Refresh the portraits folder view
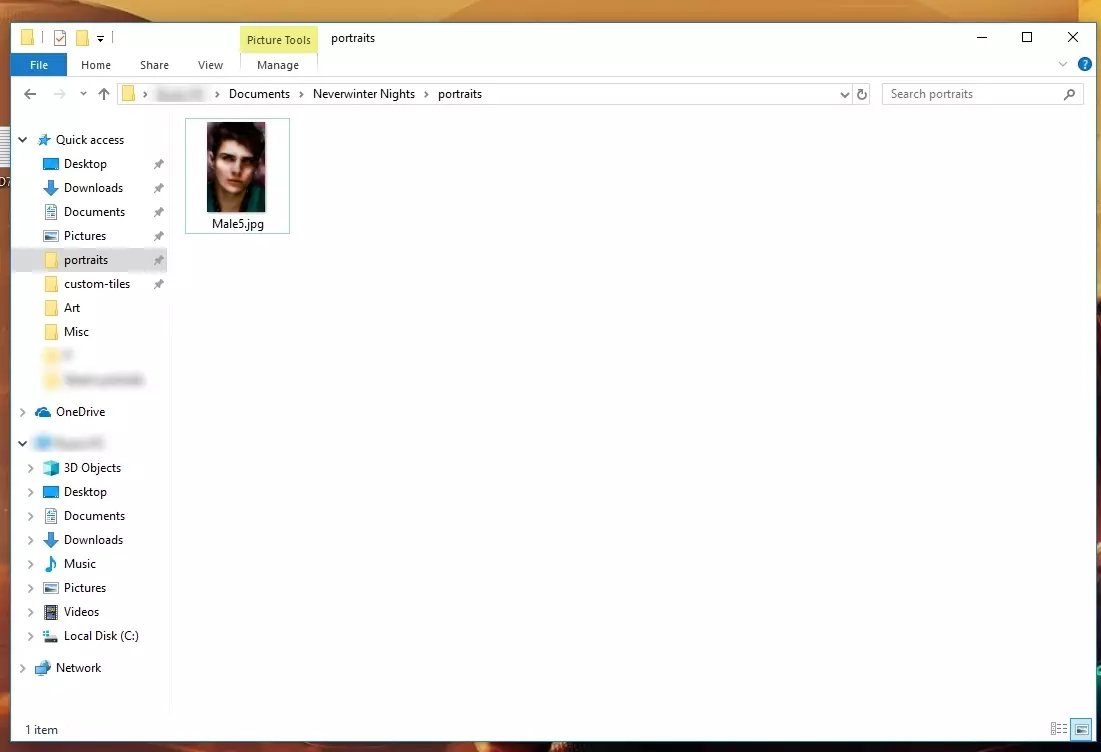 (862, 94)
